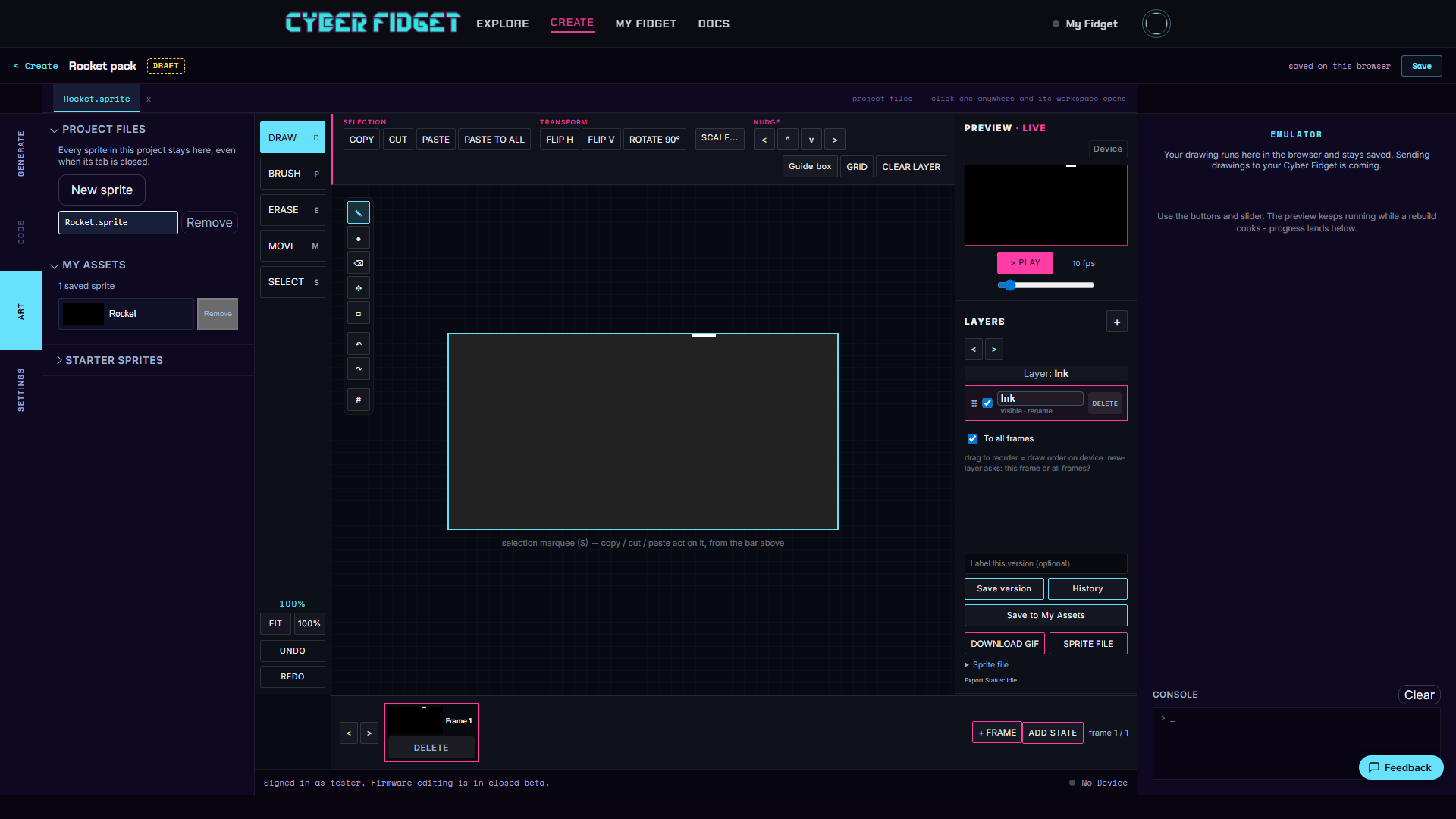This screenshot has height=819, width=1456.
Task: Click the redo arrow icon beside canvas
Action: point(359,369)
